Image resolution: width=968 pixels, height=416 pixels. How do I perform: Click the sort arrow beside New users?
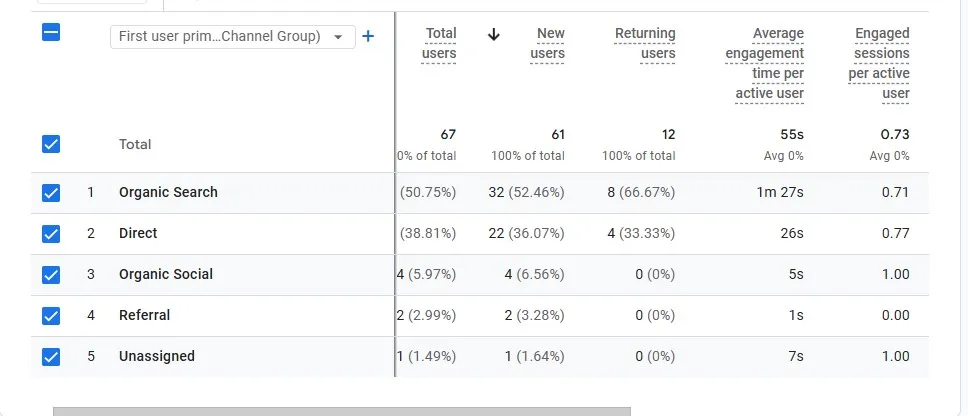point(493,34)
